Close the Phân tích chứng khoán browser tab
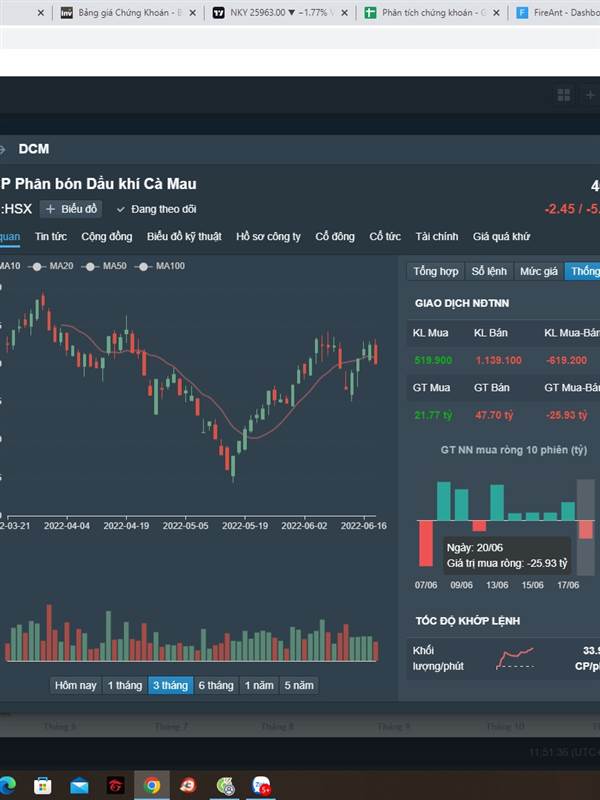 496,13
